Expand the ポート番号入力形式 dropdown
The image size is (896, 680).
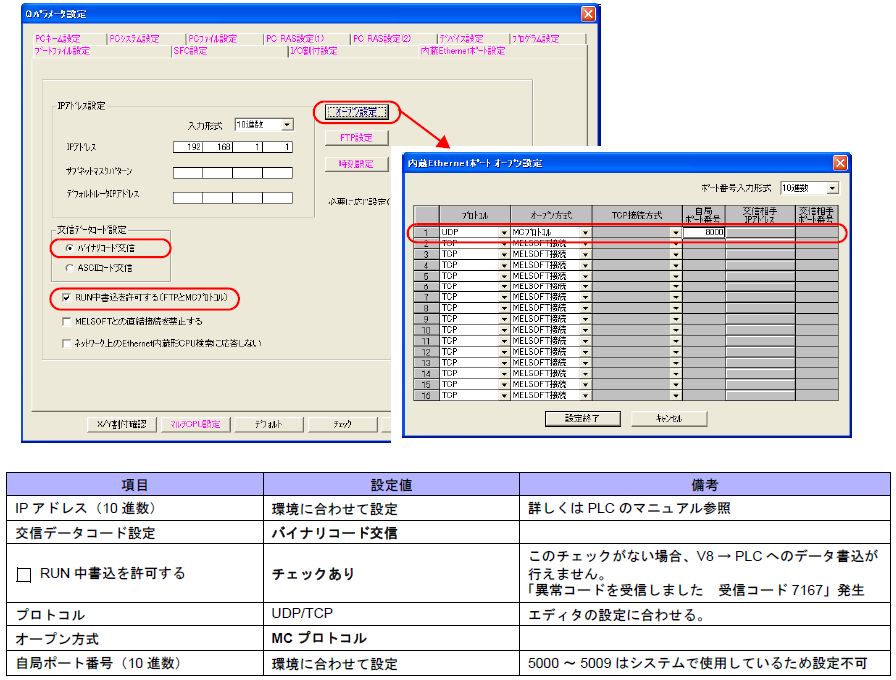click(832, 188)
